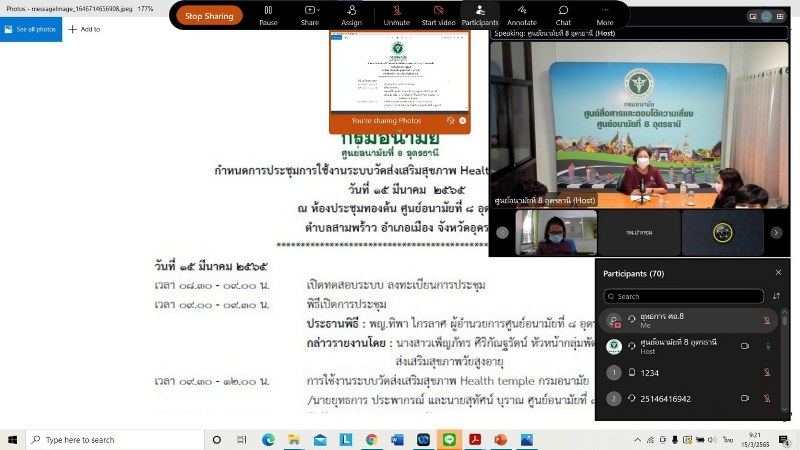The height and width of the screenshot is (450, 800).
Task: Click the host's video camera icon
Action: (x=745, y=346)
